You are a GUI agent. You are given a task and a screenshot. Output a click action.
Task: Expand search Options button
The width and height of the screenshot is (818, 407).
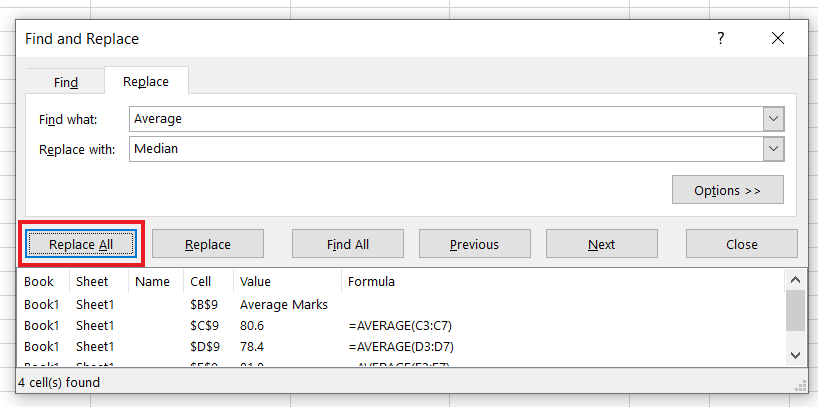[x=728, y=190]
